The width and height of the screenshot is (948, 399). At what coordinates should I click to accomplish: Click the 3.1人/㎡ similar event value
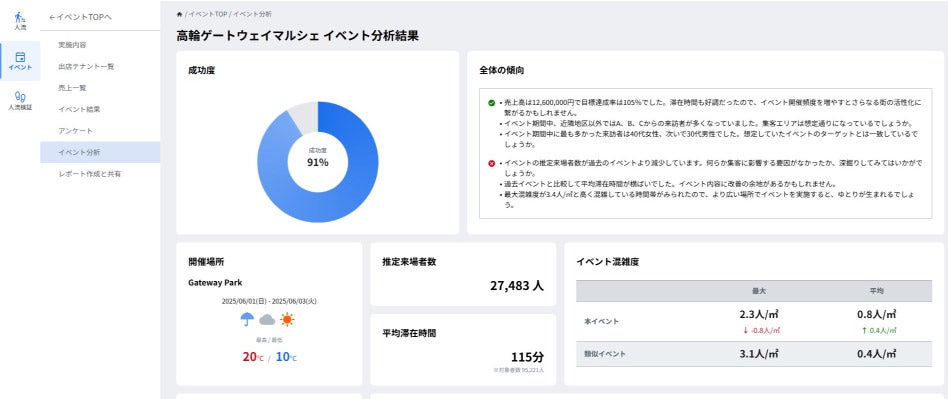point(759,354)
